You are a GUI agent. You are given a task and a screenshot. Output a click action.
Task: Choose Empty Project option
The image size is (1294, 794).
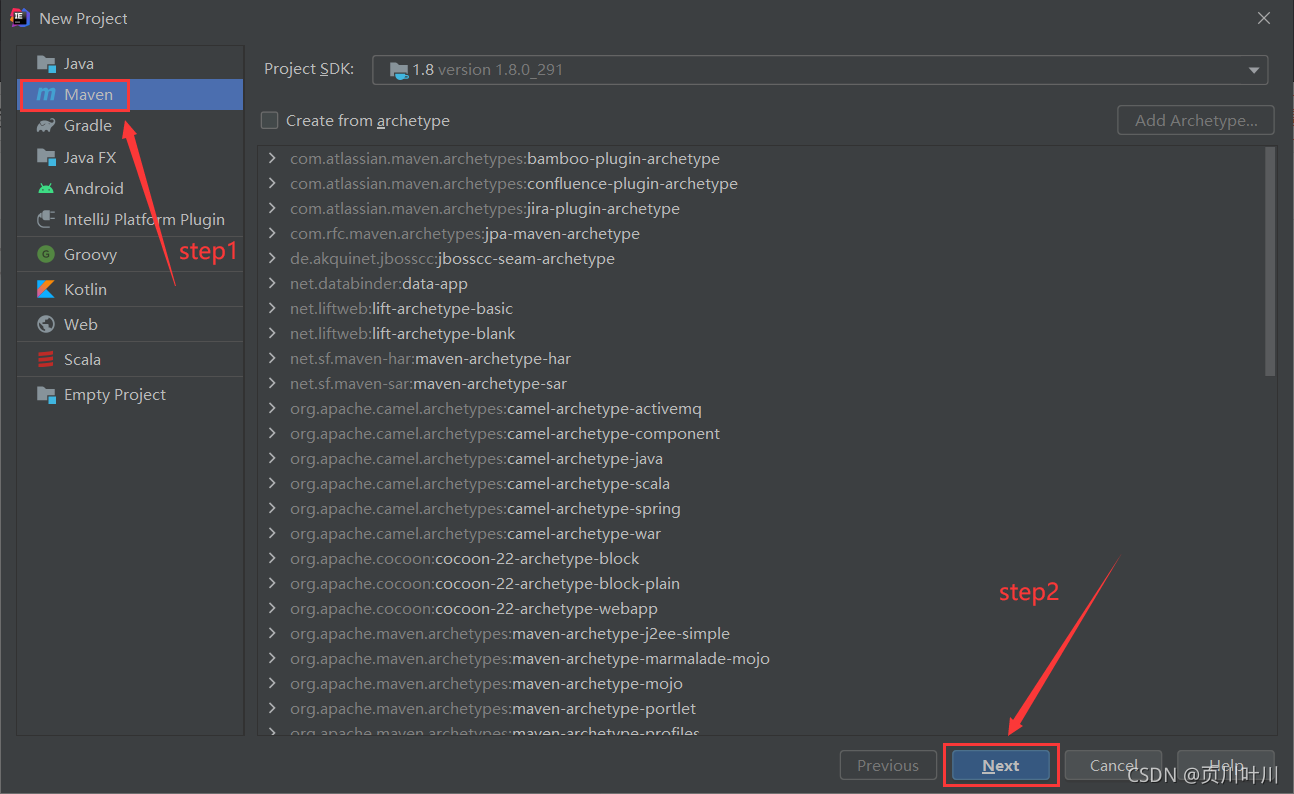(130, 394)
